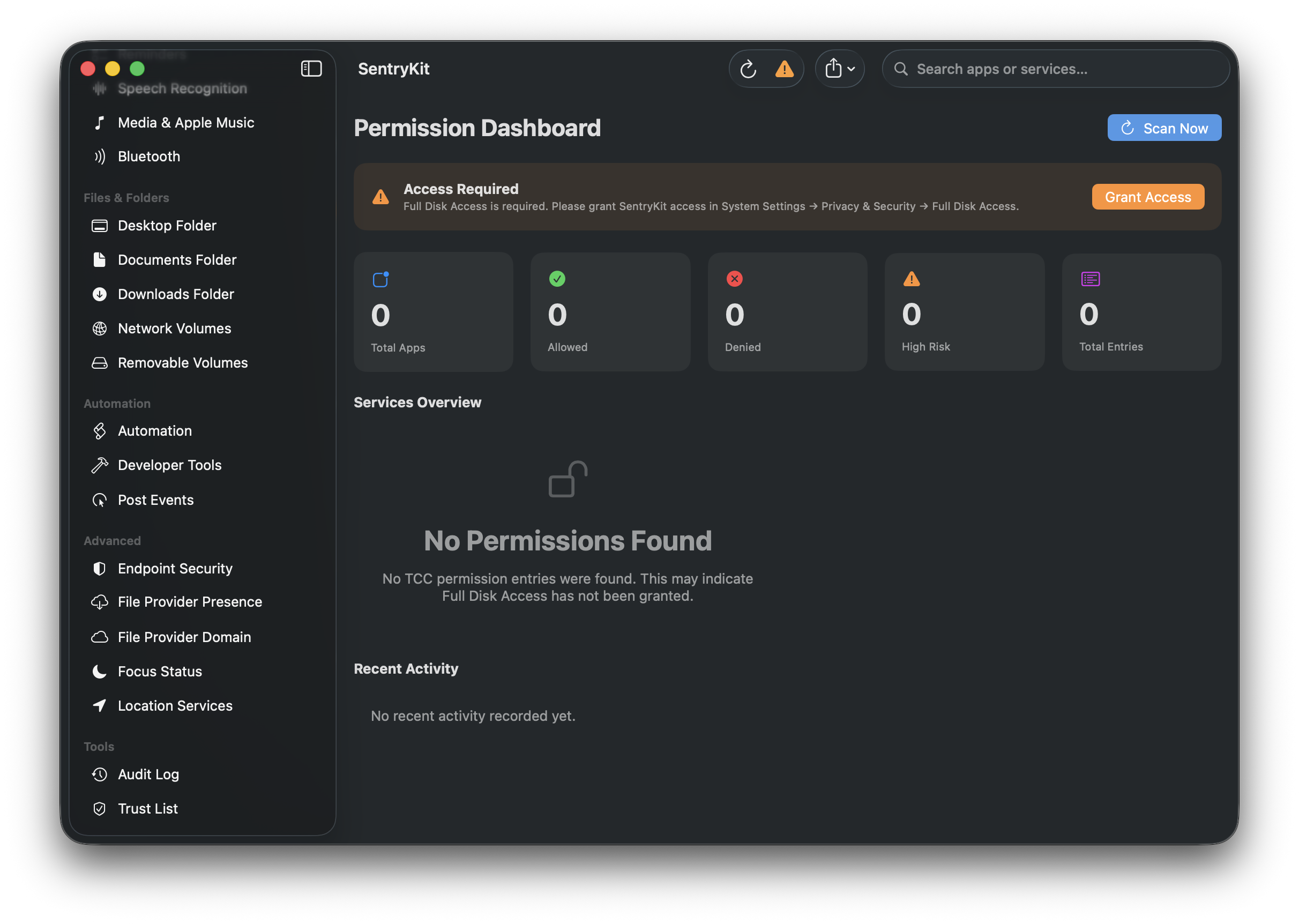Click the Tools section header
Viewport: 1299px width, 924px height.
click(x=99, y=747)
